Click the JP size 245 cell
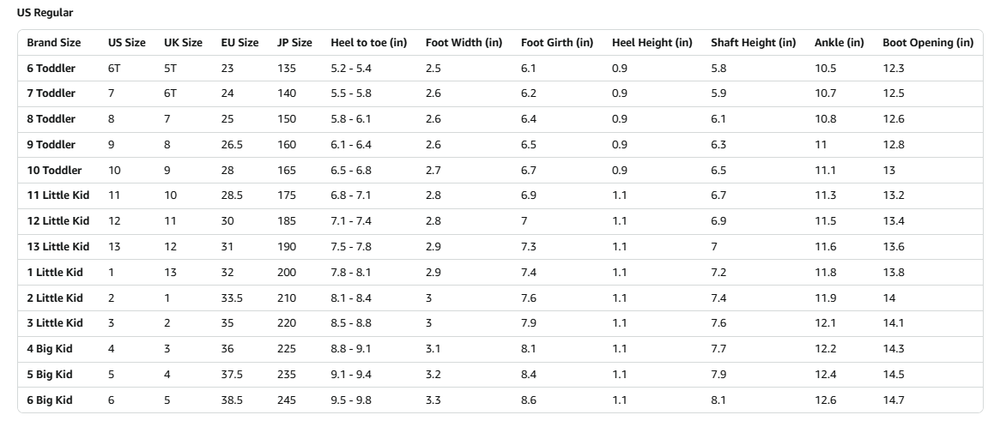 pos(287,400)
